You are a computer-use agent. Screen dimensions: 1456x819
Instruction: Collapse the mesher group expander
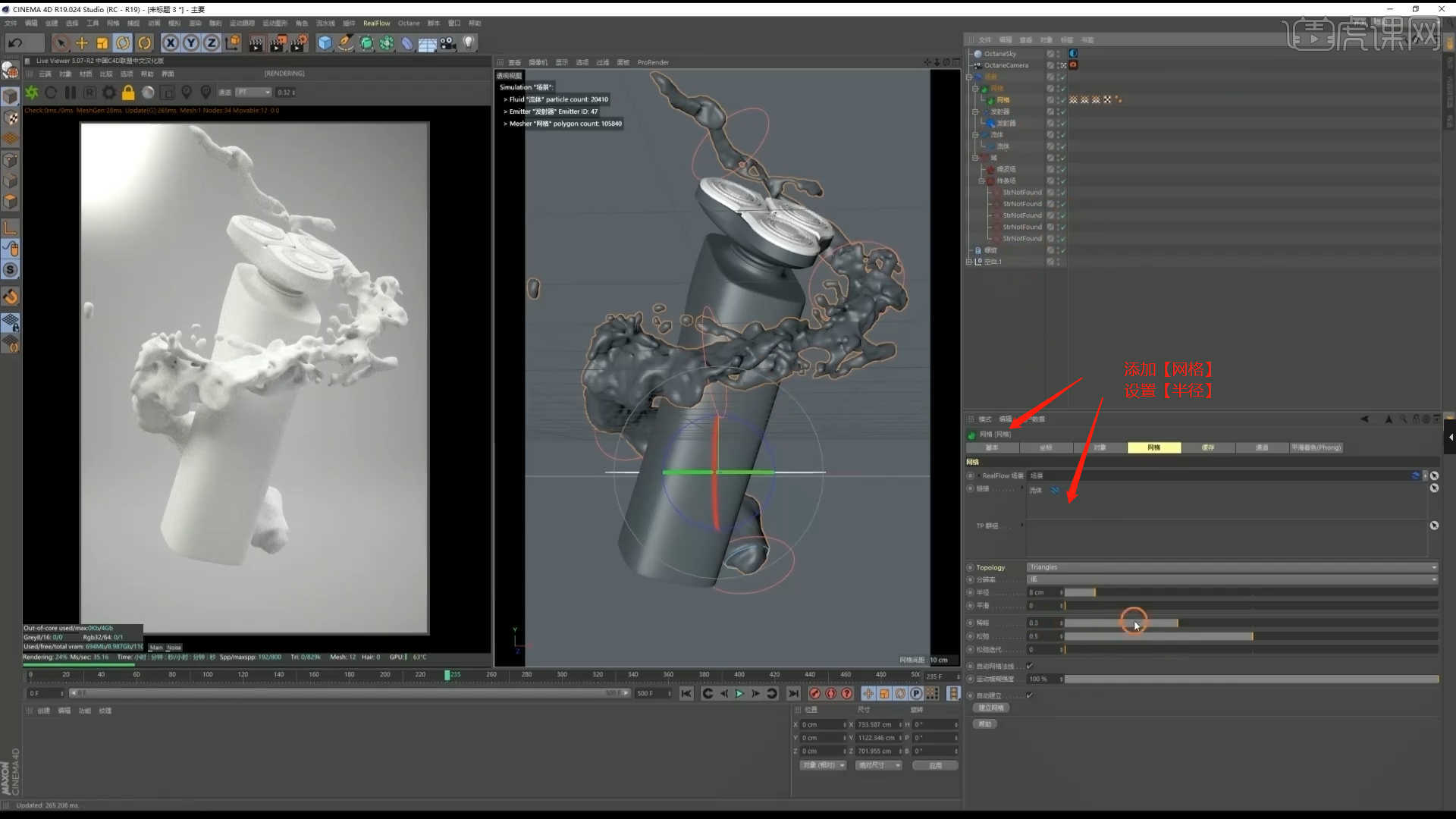point(975,89)
